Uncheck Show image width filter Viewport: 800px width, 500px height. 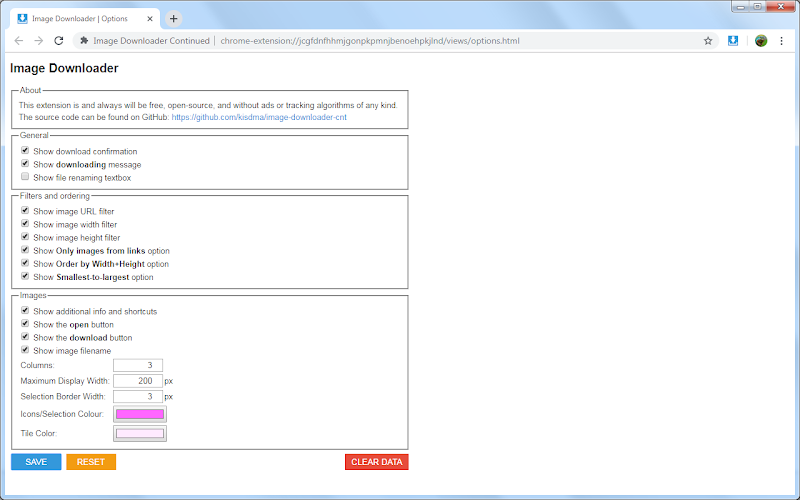pyautogui.click(x=25, y=223)
